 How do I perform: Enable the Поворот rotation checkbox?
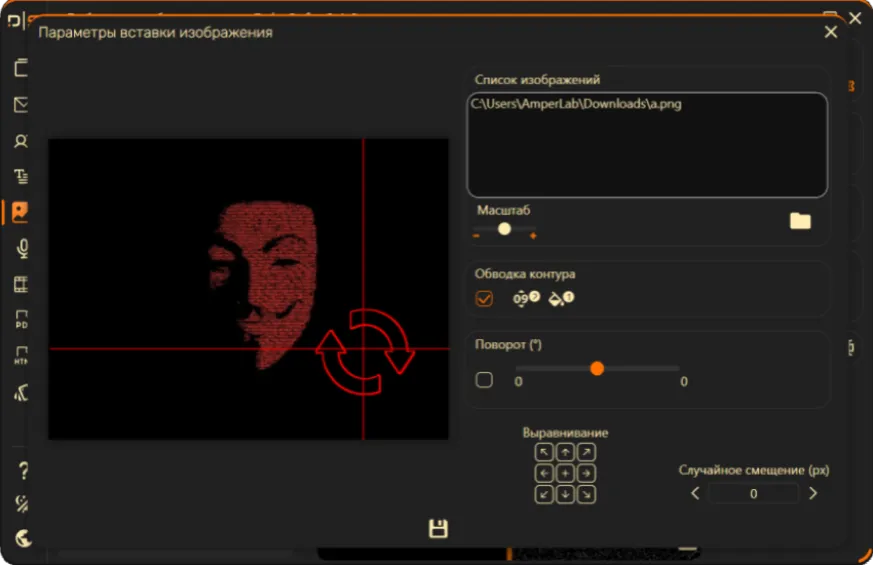pyautogui.click(x=484, y=380)
